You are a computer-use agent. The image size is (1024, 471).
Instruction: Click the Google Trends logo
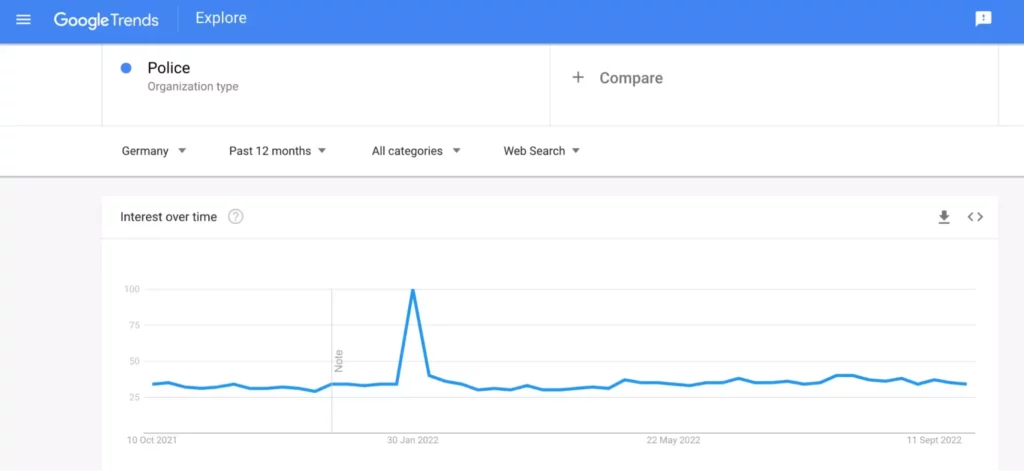pyautogui.click(x=106, y=20)
